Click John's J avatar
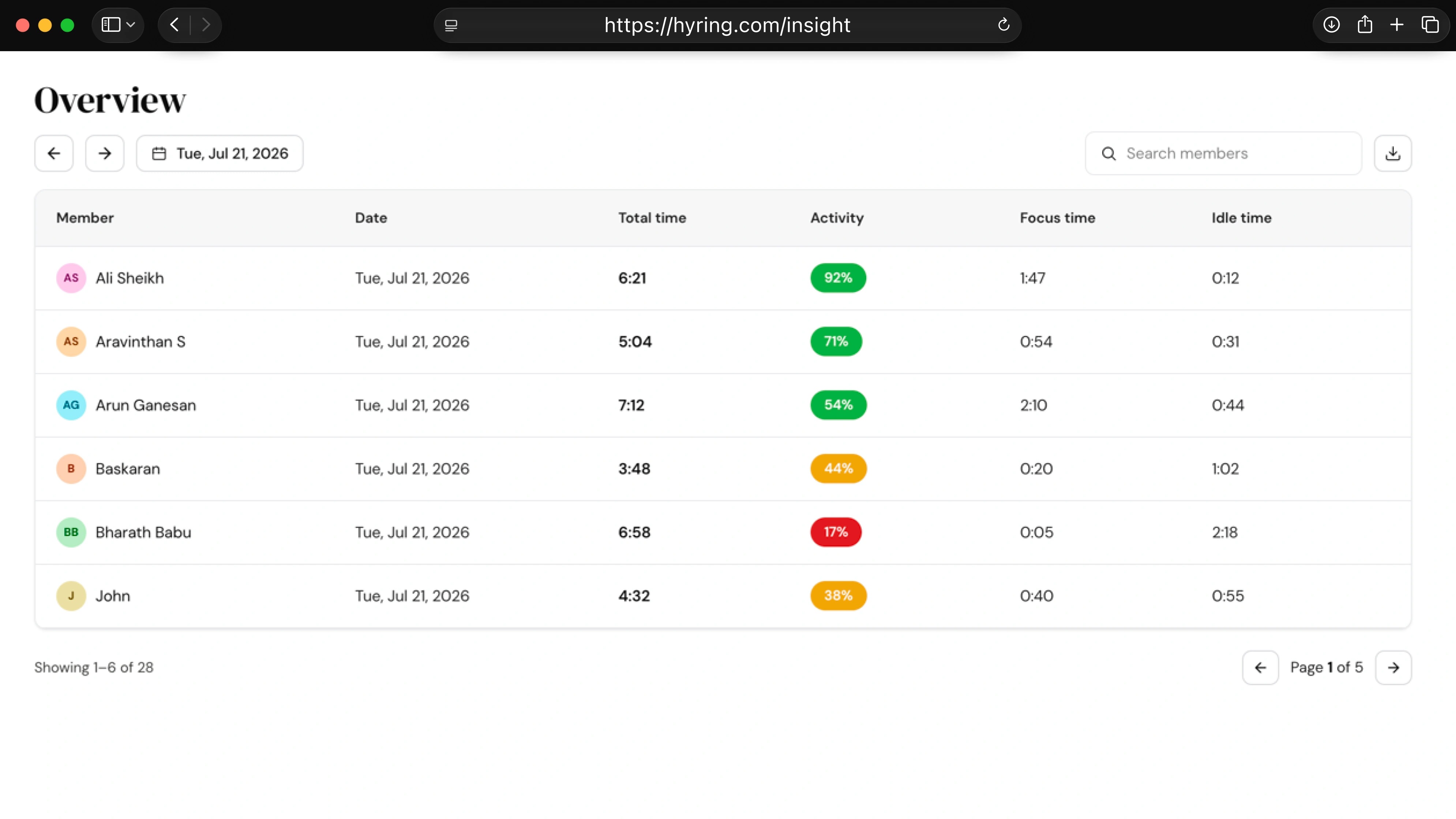Image resolution: width=1456 pixels, height=819 pixels. coord(71,596)
